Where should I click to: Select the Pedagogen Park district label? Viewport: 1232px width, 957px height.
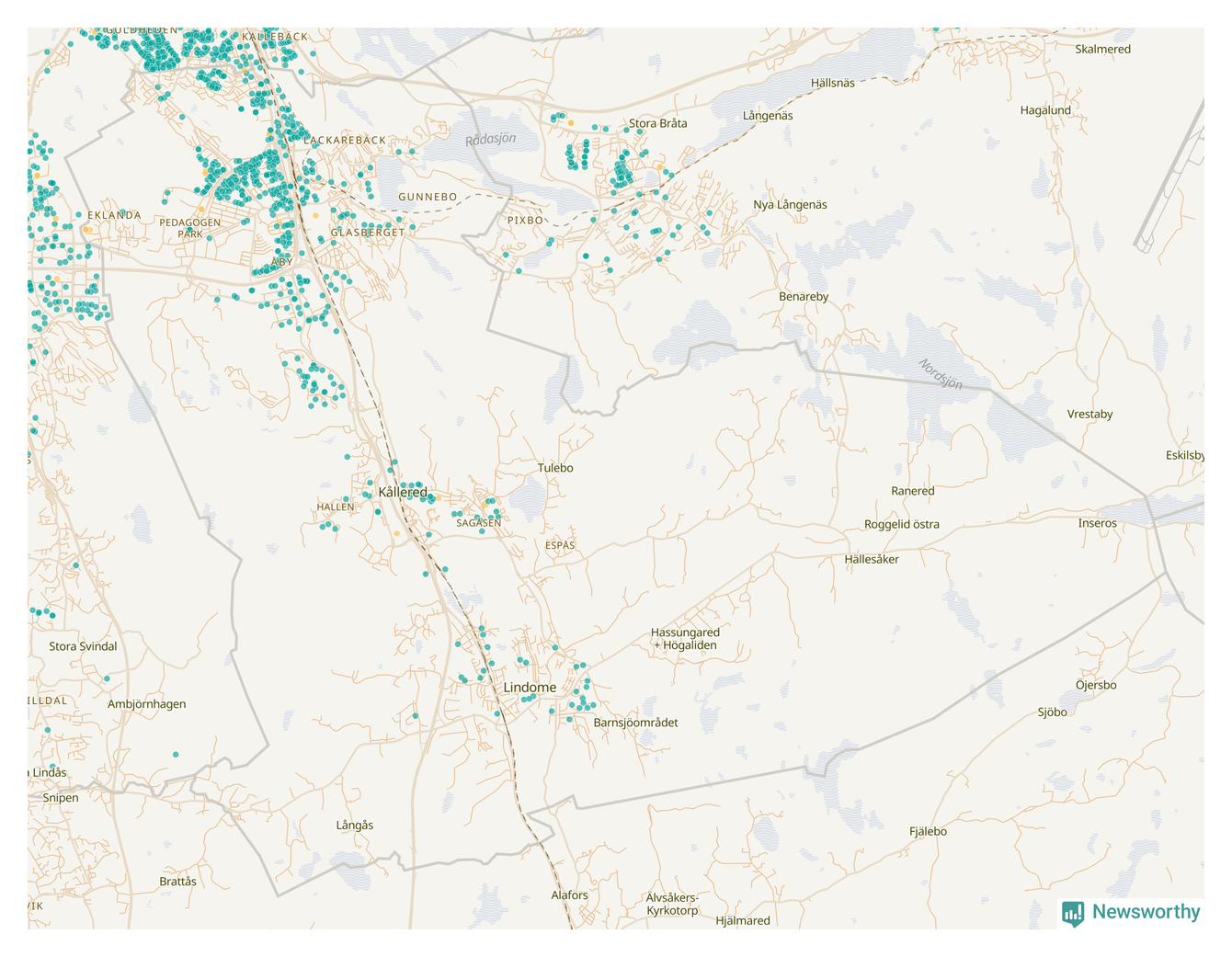(190, 228)
